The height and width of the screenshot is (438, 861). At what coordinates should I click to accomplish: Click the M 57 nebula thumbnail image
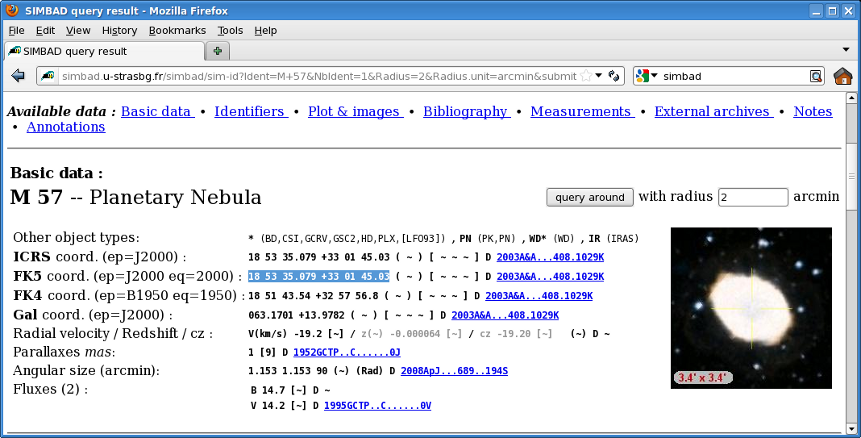[x=751, y=309]
